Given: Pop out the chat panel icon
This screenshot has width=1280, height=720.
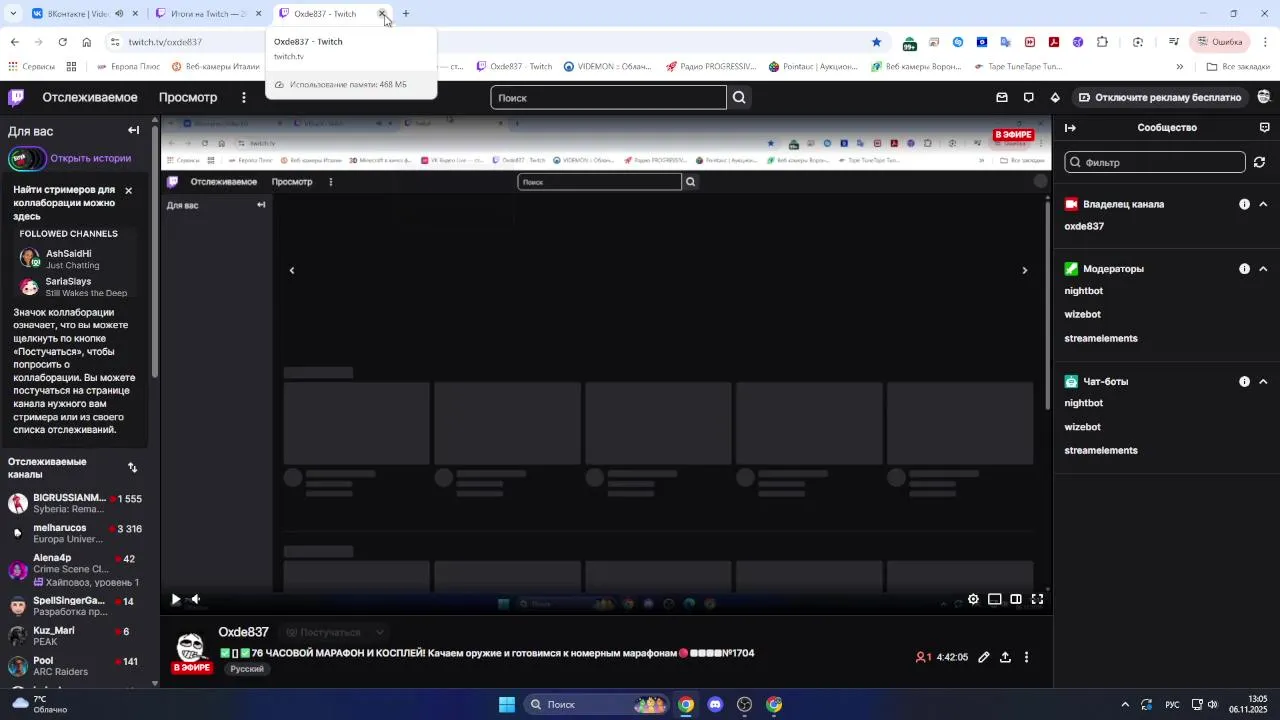Looking at the screenshot, I should tap(1265, 128).
